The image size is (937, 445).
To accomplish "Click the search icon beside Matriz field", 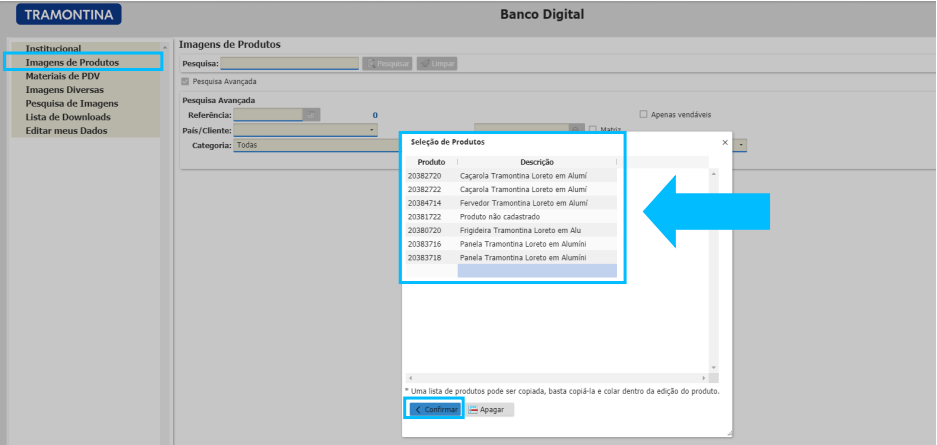I will tap(576, 129).
